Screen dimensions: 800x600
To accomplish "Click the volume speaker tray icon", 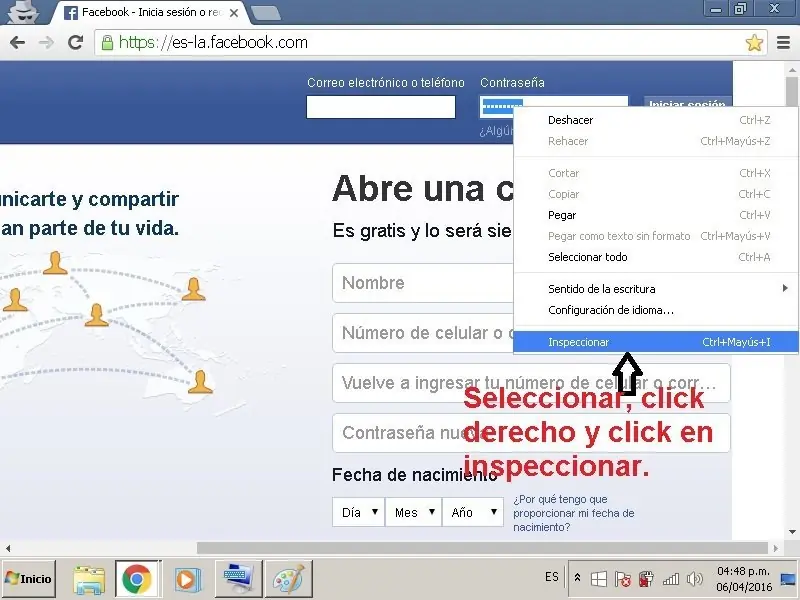I will click(x=694, y=579).
